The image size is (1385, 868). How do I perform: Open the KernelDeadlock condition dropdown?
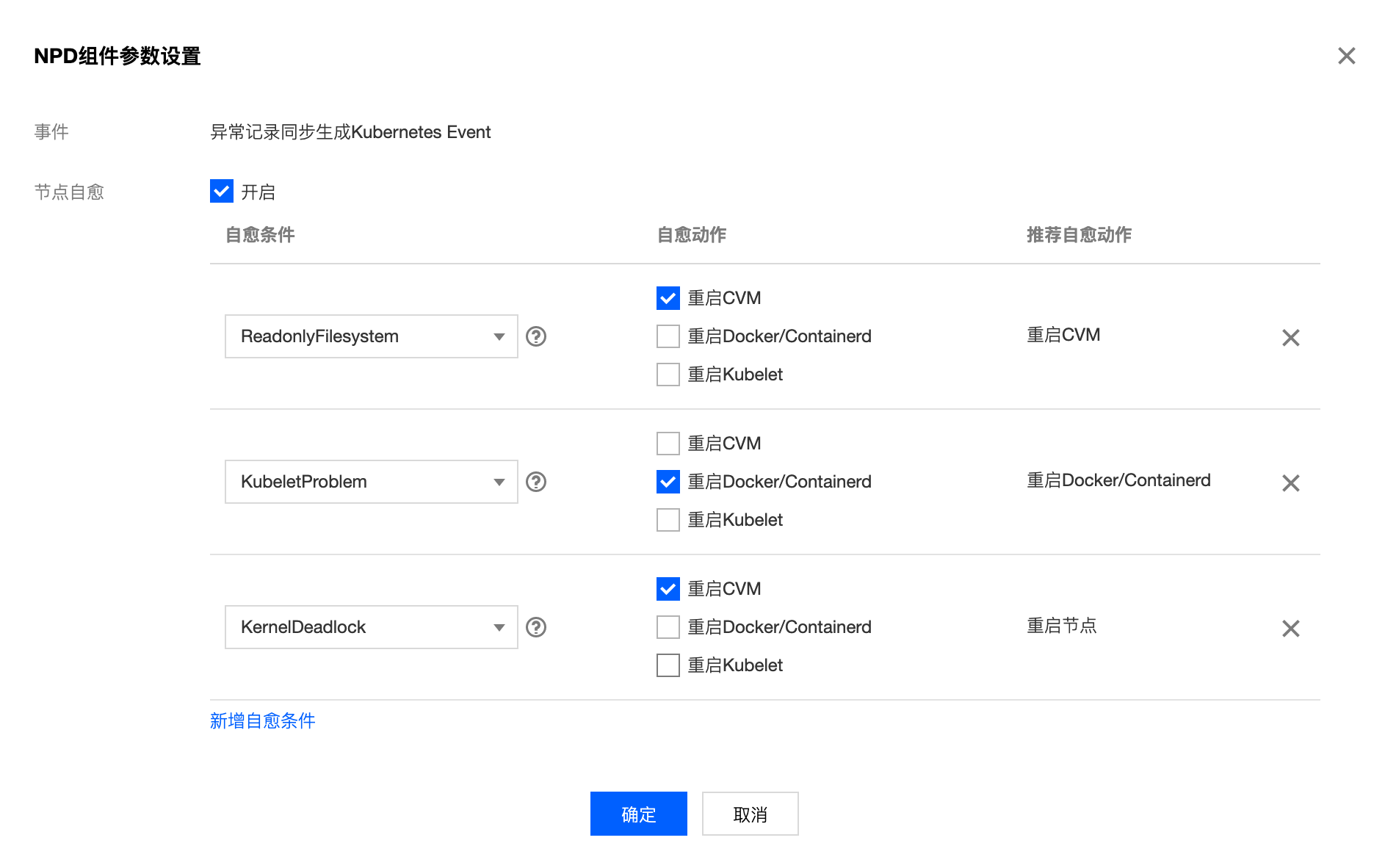pyautogui.click(x=371, y=627)
